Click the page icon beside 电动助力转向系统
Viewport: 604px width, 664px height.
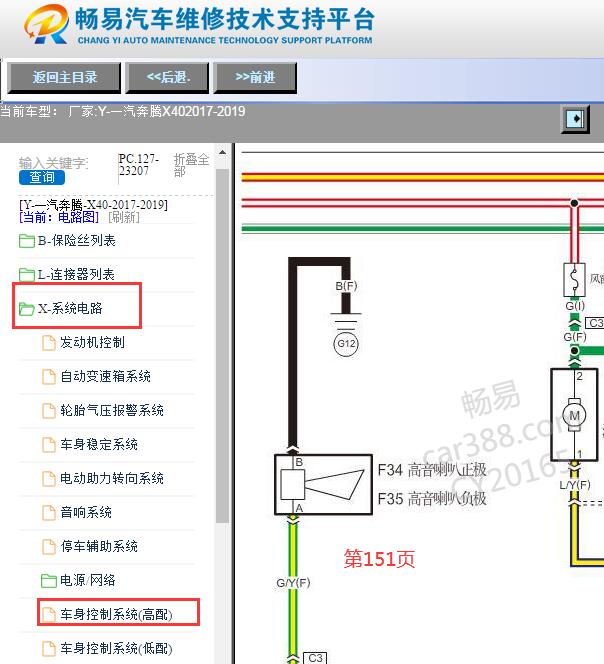pos(49,479)
